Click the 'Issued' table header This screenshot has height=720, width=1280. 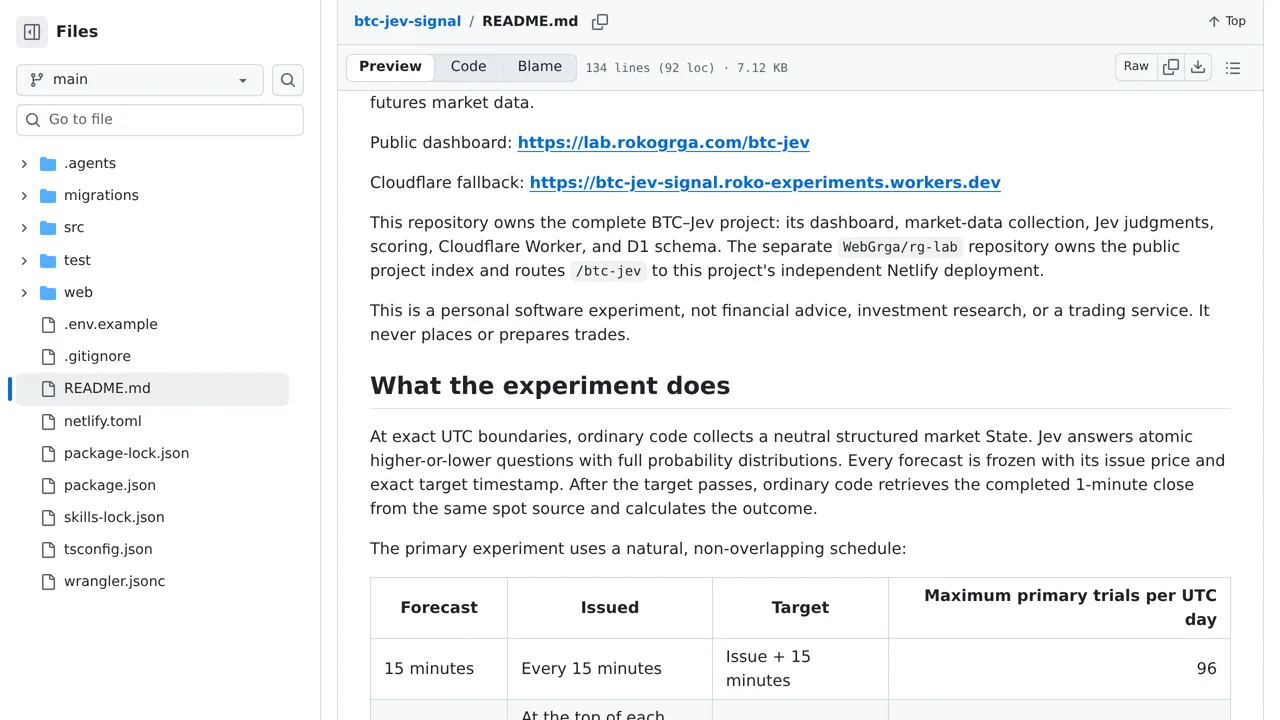610,608
